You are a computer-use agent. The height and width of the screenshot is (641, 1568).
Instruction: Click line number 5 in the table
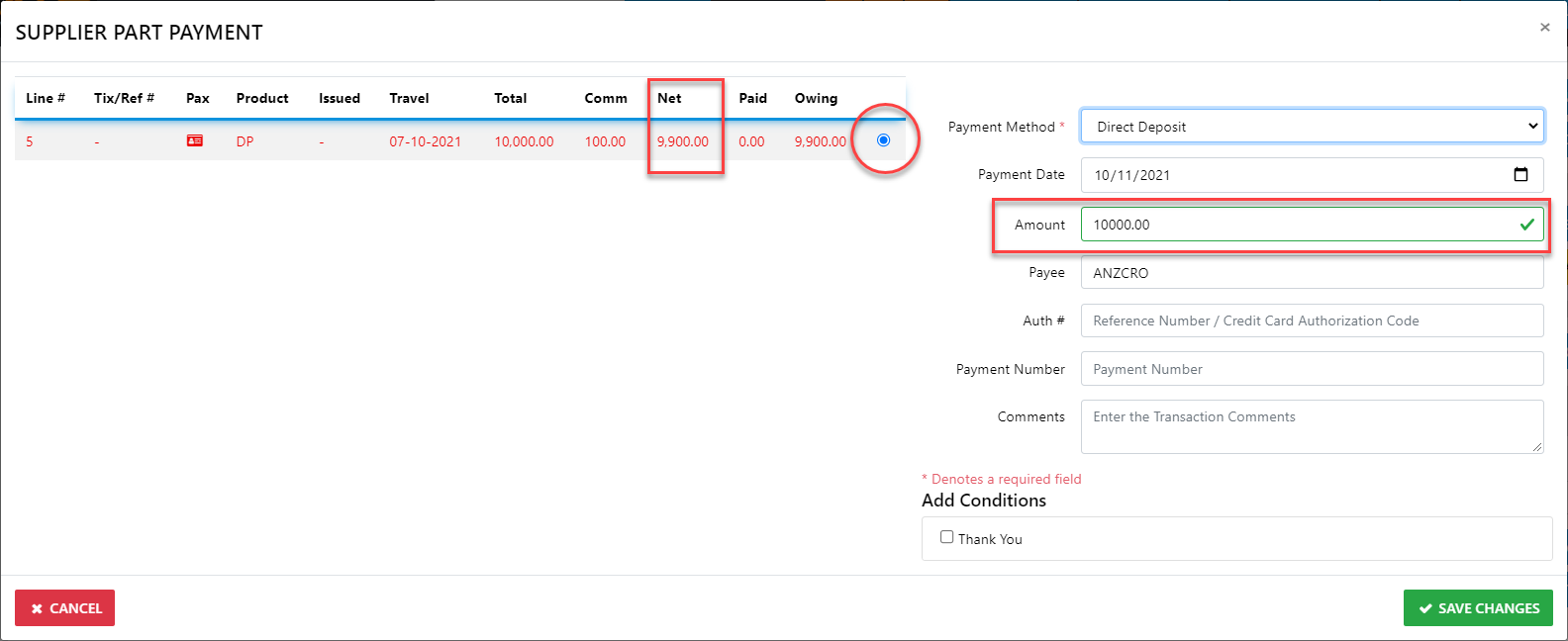point(30,141)
